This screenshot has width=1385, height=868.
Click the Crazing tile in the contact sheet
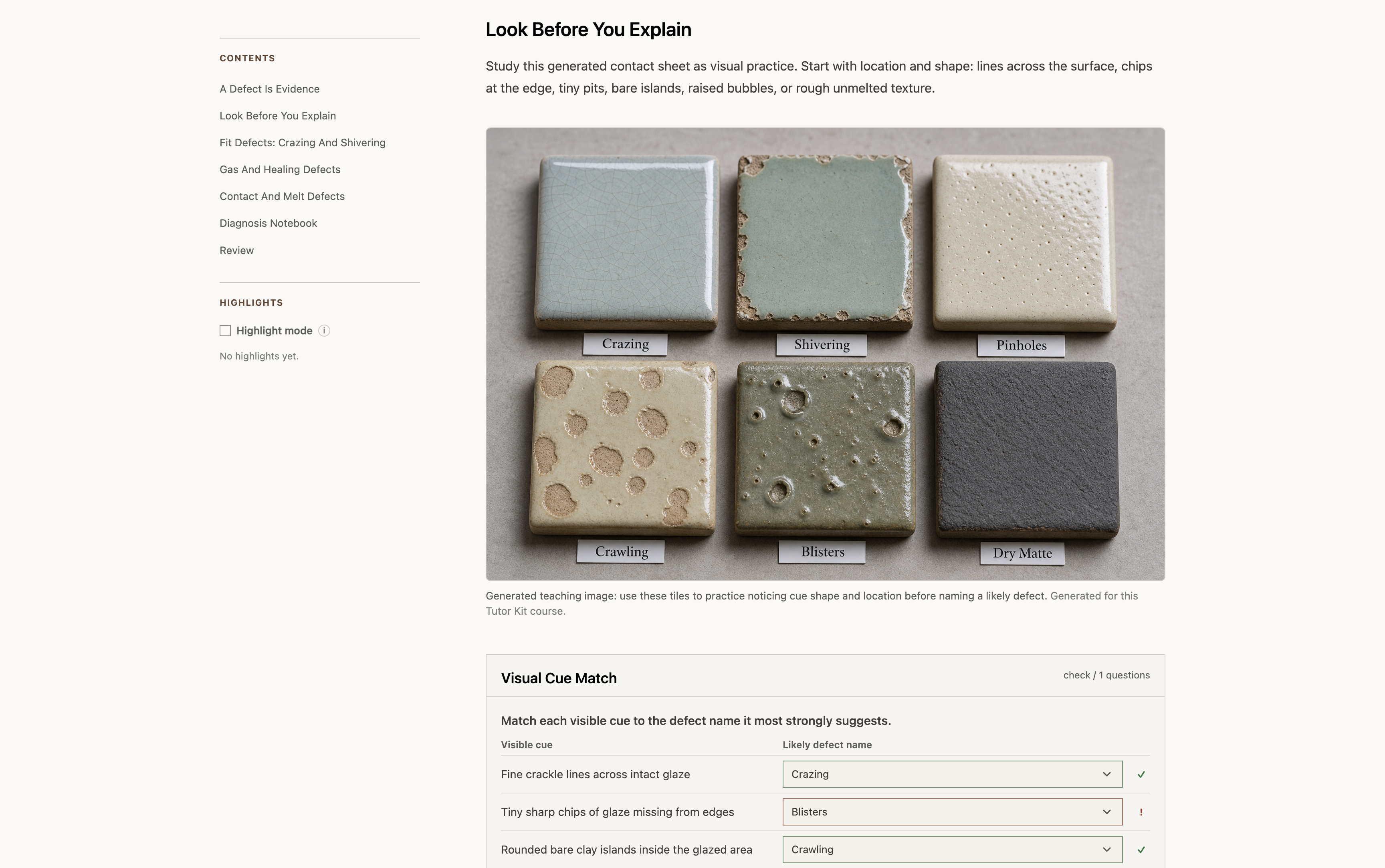(x=627, y=242)
